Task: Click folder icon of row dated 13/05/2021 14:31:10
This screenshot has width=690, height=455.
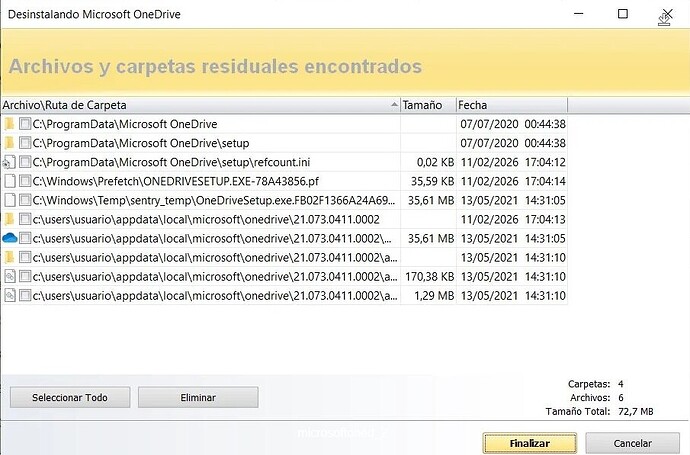Action: [x=9, y=257]
